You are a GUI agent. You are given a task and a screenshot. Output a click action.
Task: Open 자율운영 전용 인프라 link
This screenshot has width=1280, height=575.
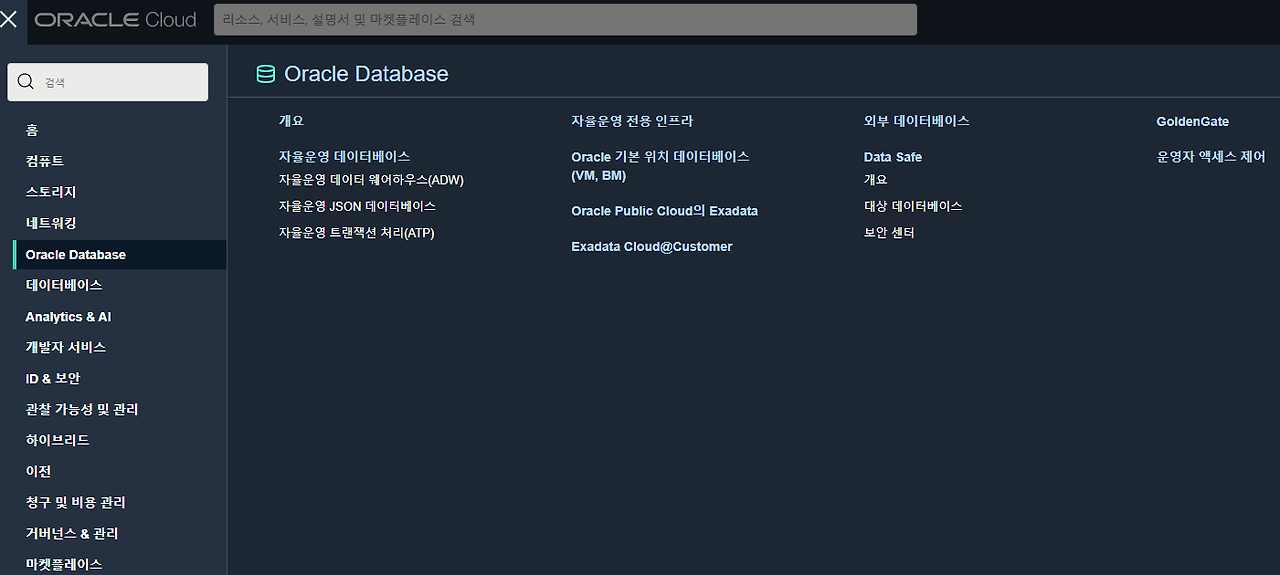(x=632, y=121)
